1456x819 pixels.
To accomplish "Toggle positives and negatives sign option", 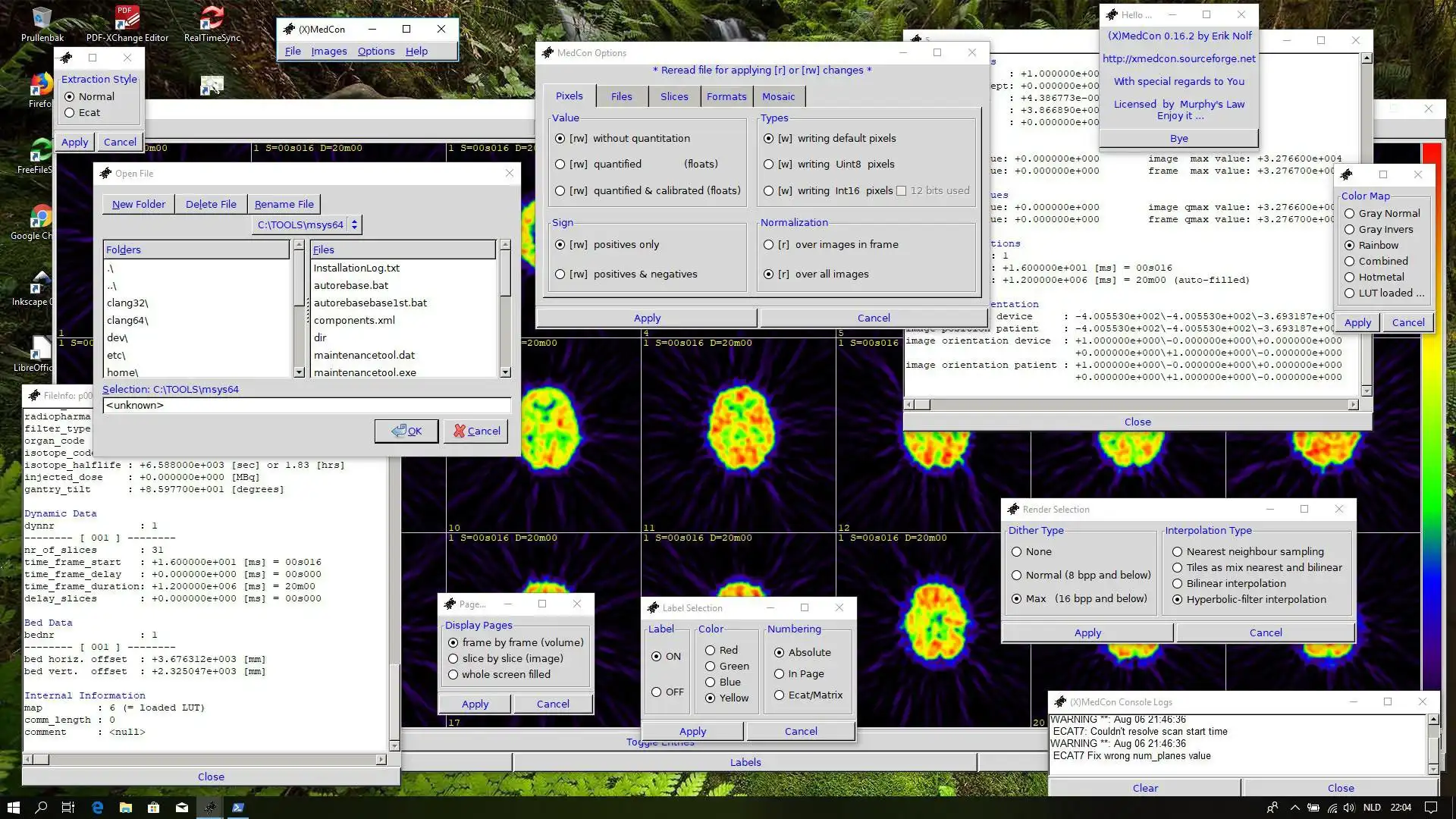I will tap(560, 273).
